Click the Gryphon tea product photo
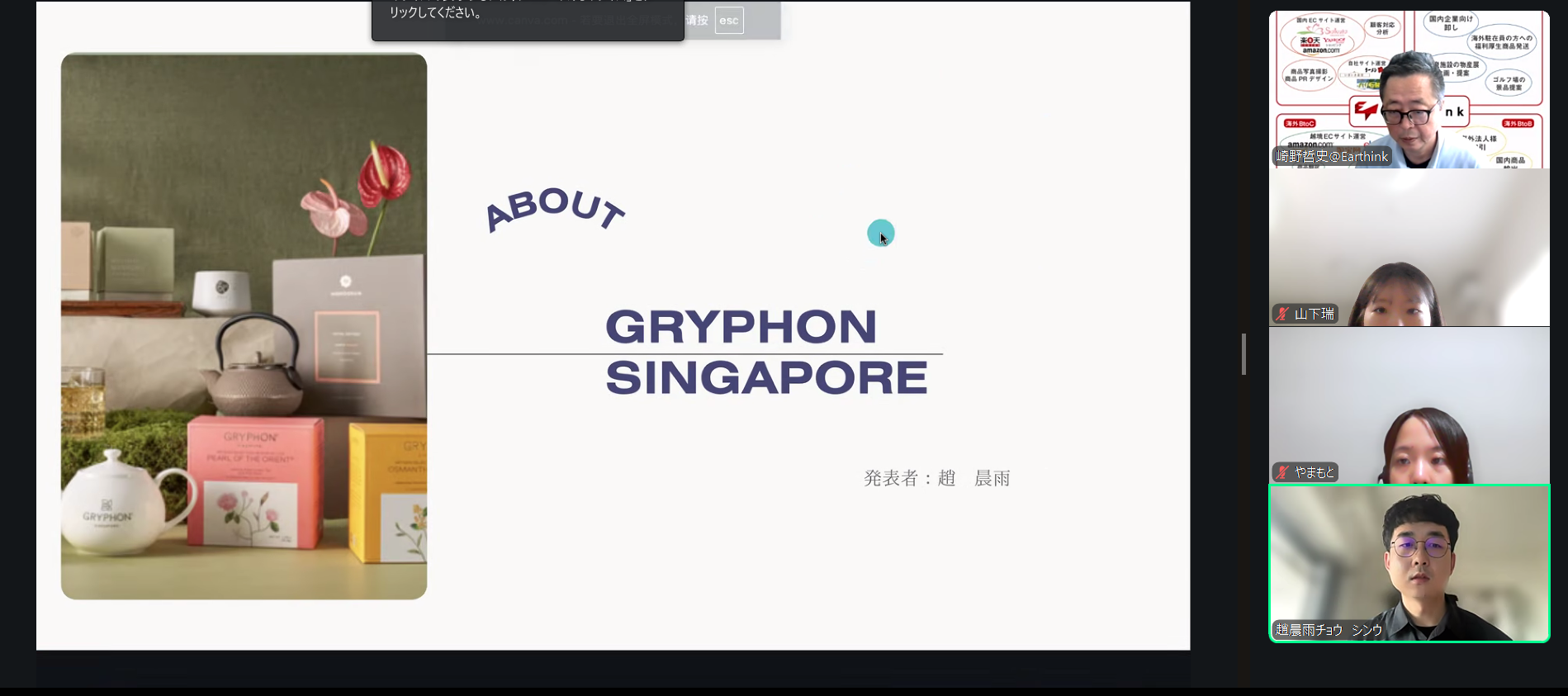The width and height of the screenshot is (1568, 696). [244, 326]
